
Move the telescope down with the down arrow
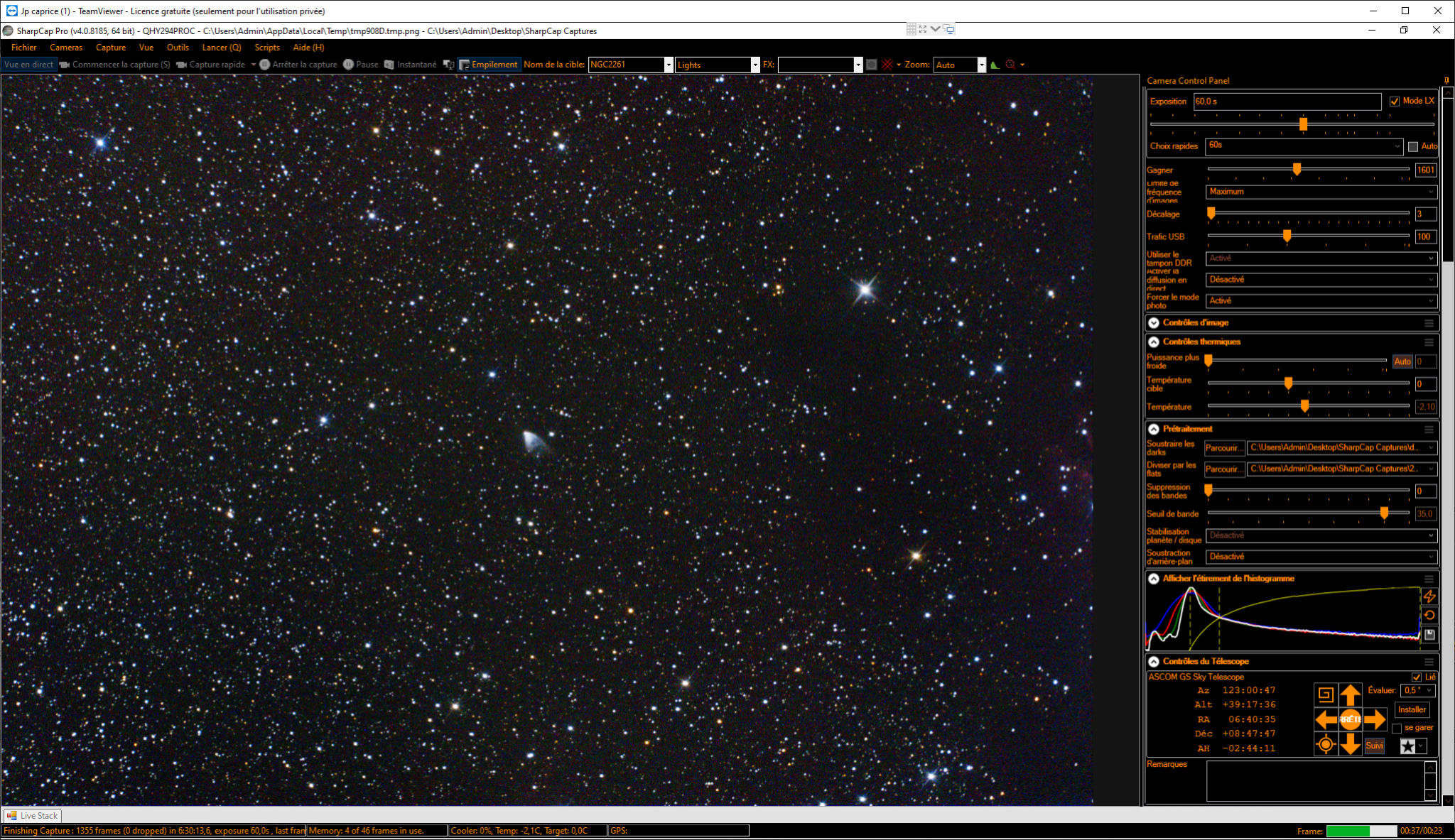coord(1351,745)
